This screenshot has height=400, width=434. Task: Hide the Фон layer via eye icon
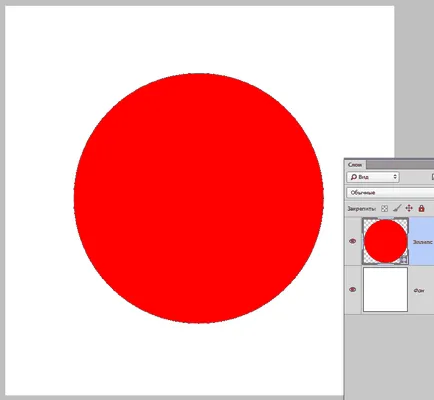pyautogui.click(x=352, y=289)
